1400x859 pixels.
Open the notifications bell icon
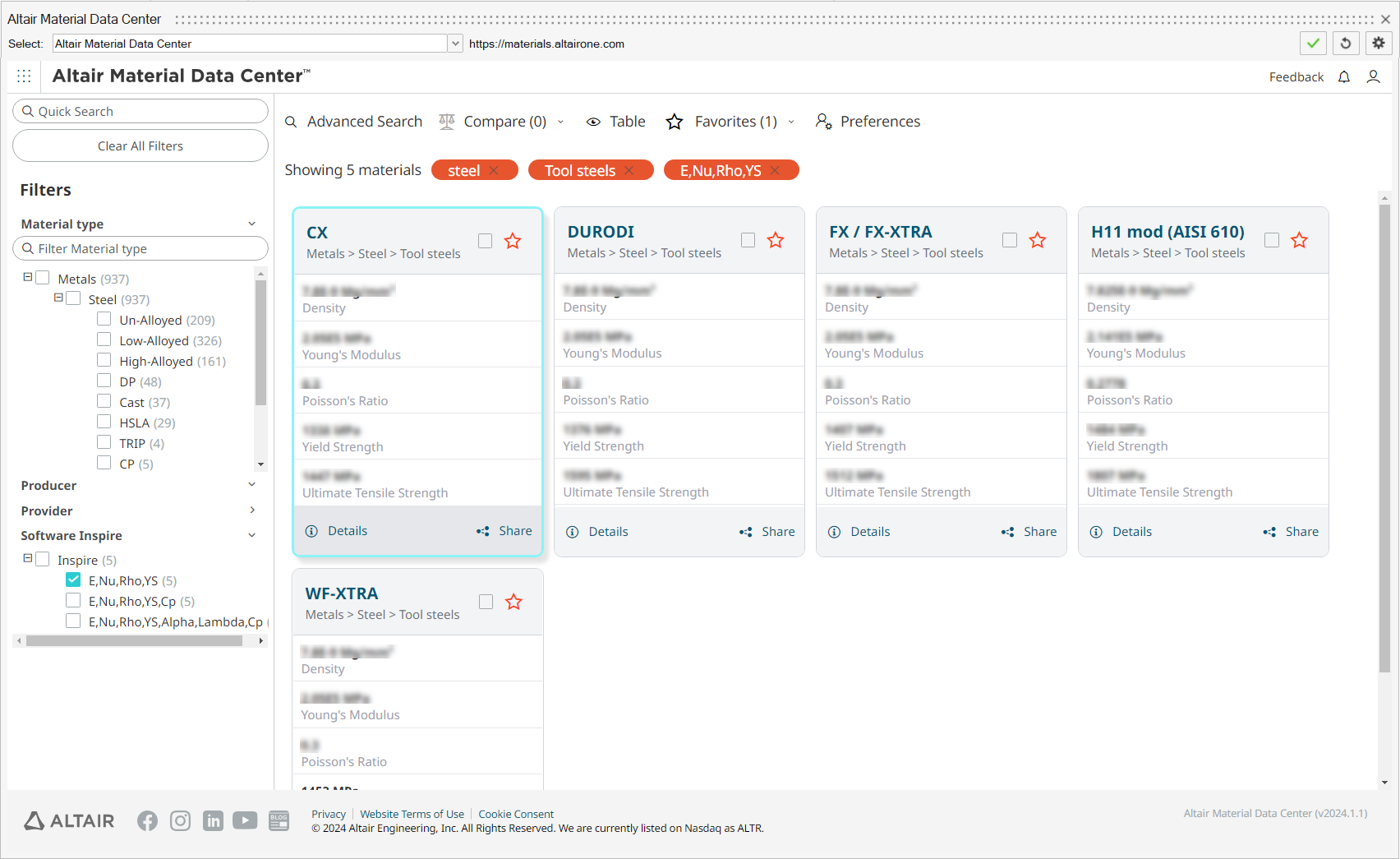1344,76
